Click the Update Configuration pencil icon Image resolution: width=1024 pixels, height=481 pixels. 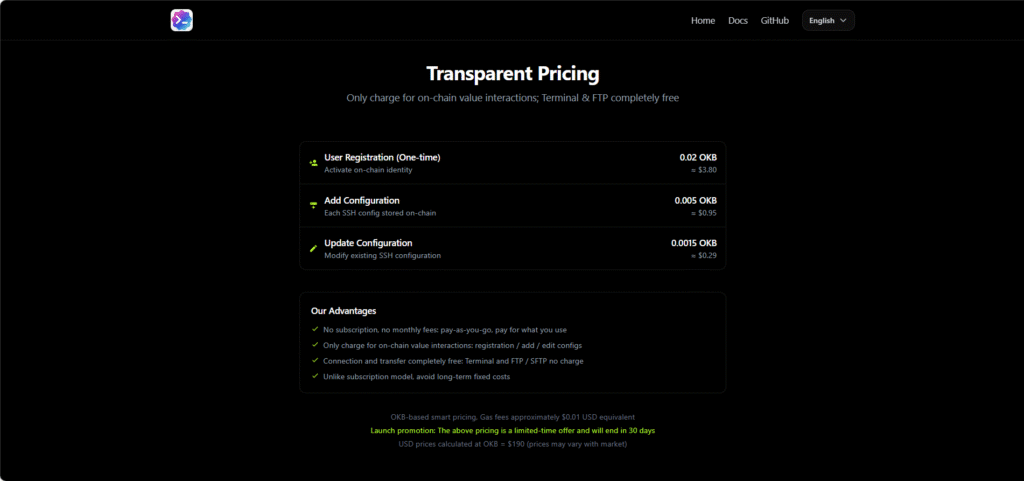coord(313,248)
